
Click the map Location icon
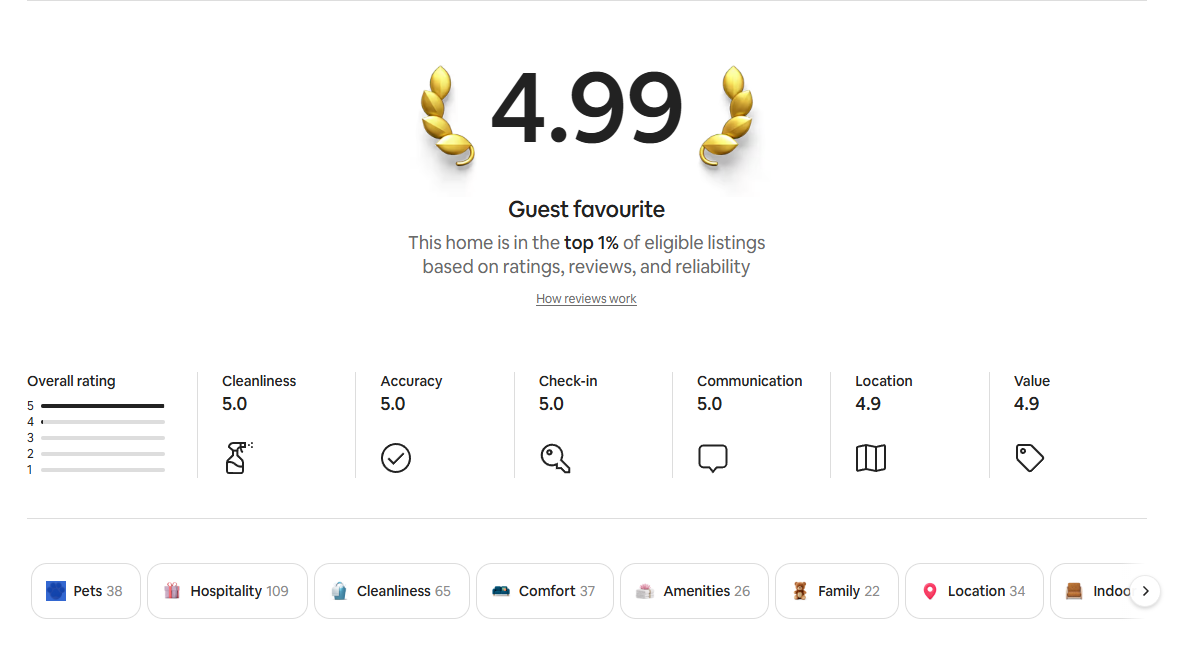[x=871, y=458]
